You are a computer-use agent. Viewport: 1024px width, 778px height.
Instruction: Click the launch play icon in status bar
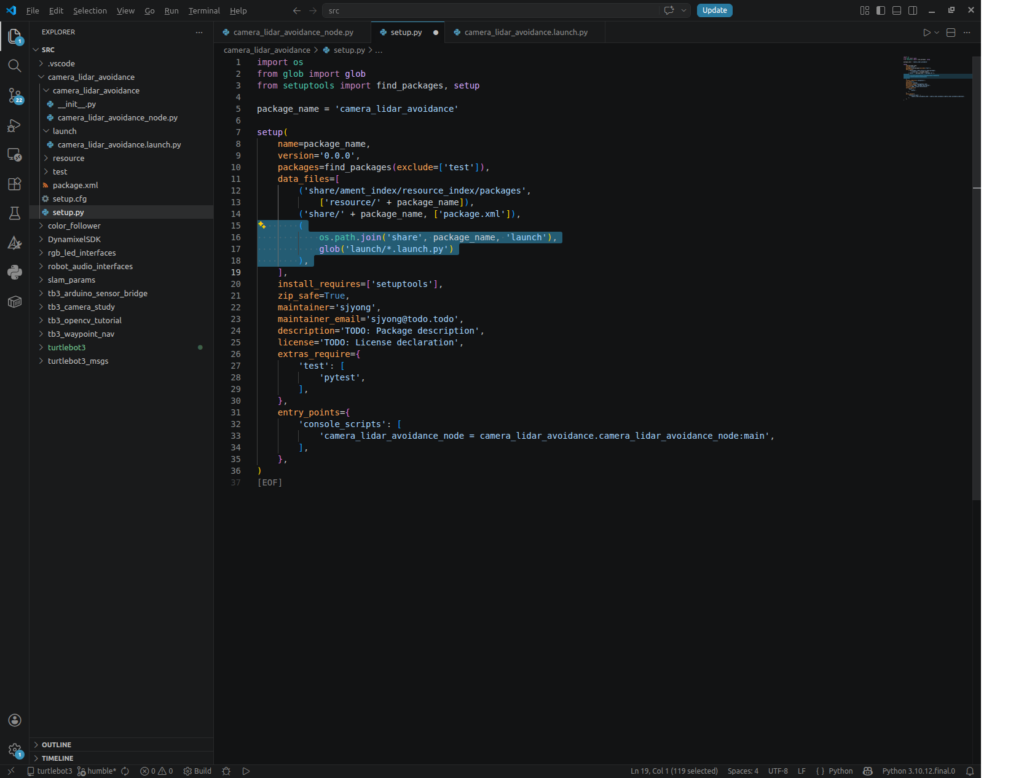246,771
